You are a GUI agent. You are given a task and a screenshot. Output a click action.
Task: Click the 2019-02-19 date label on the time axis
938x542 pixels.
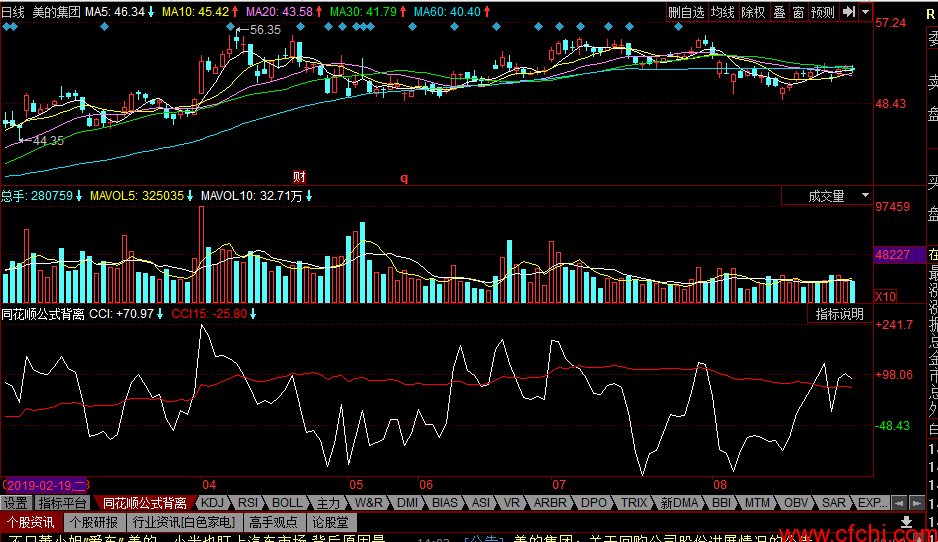coord(47,485)
